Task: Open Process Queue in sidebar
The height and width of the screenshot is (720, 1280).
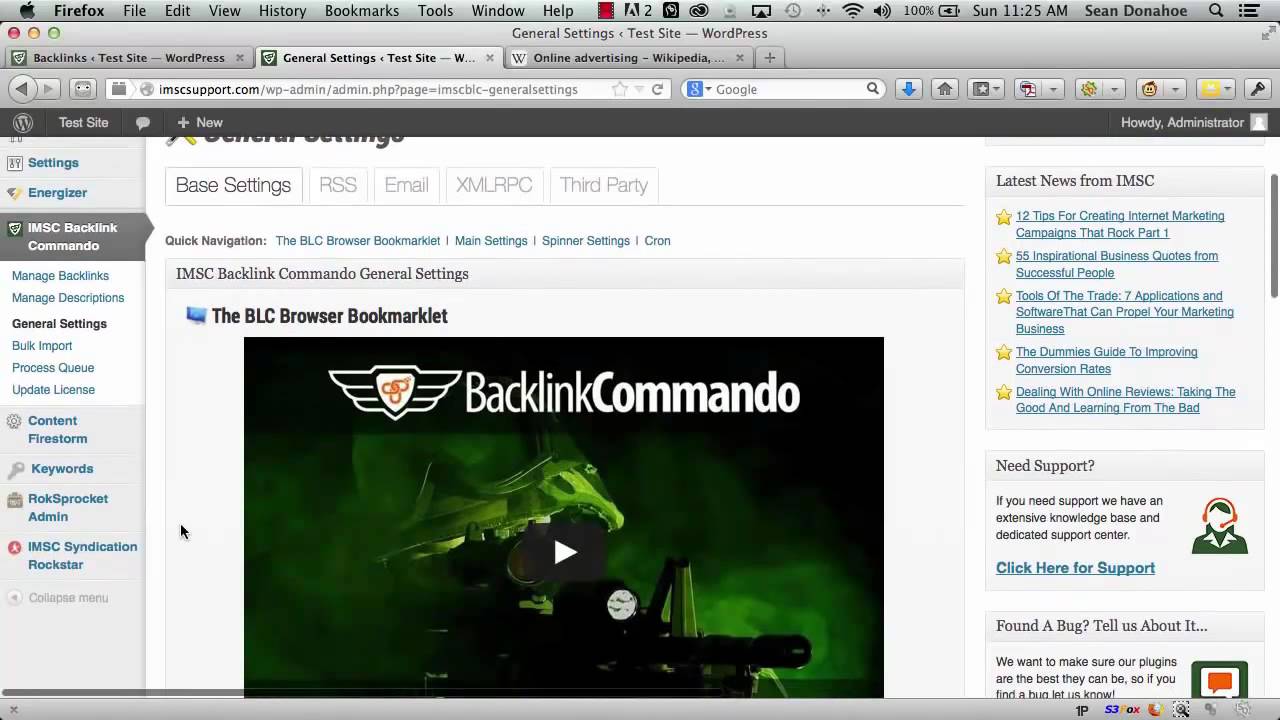Action: (53, 368)
